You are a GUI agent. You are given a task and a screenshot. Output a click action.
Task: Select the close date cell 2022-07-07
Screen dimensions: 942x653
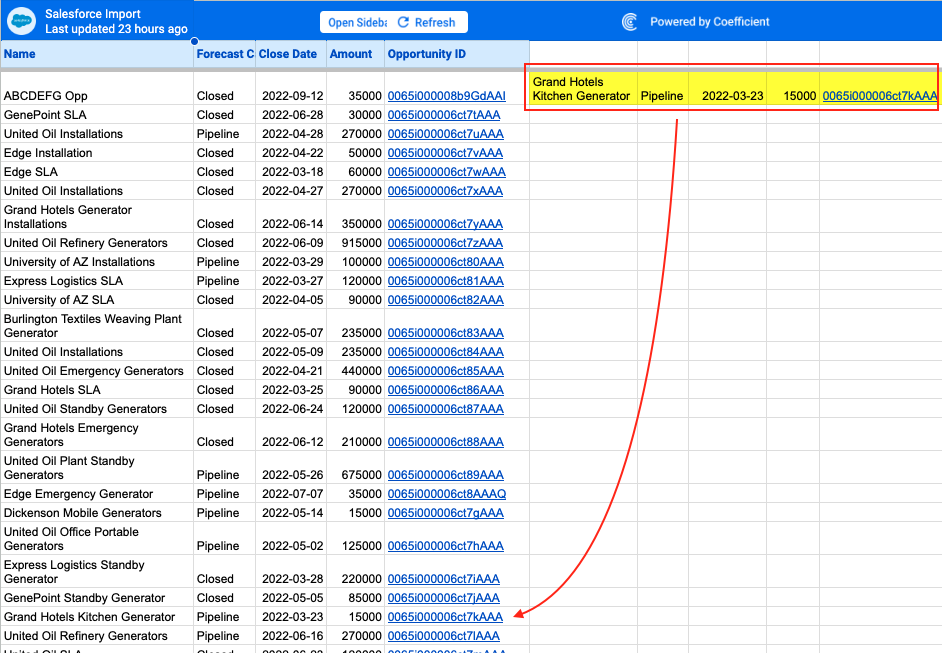291,494
